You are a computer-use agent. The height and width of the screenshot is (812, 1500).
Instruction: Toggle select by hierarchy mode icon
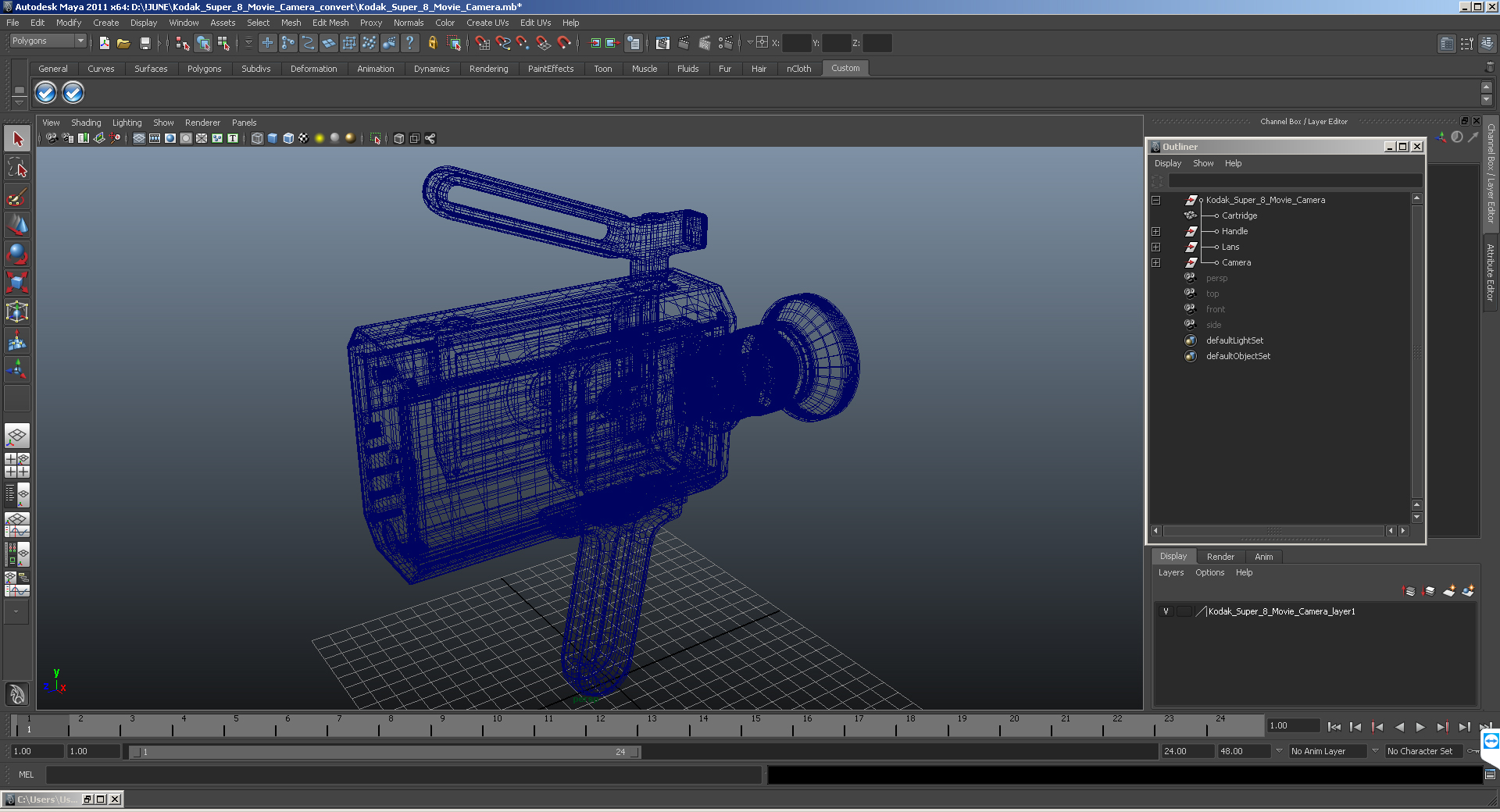183,44
